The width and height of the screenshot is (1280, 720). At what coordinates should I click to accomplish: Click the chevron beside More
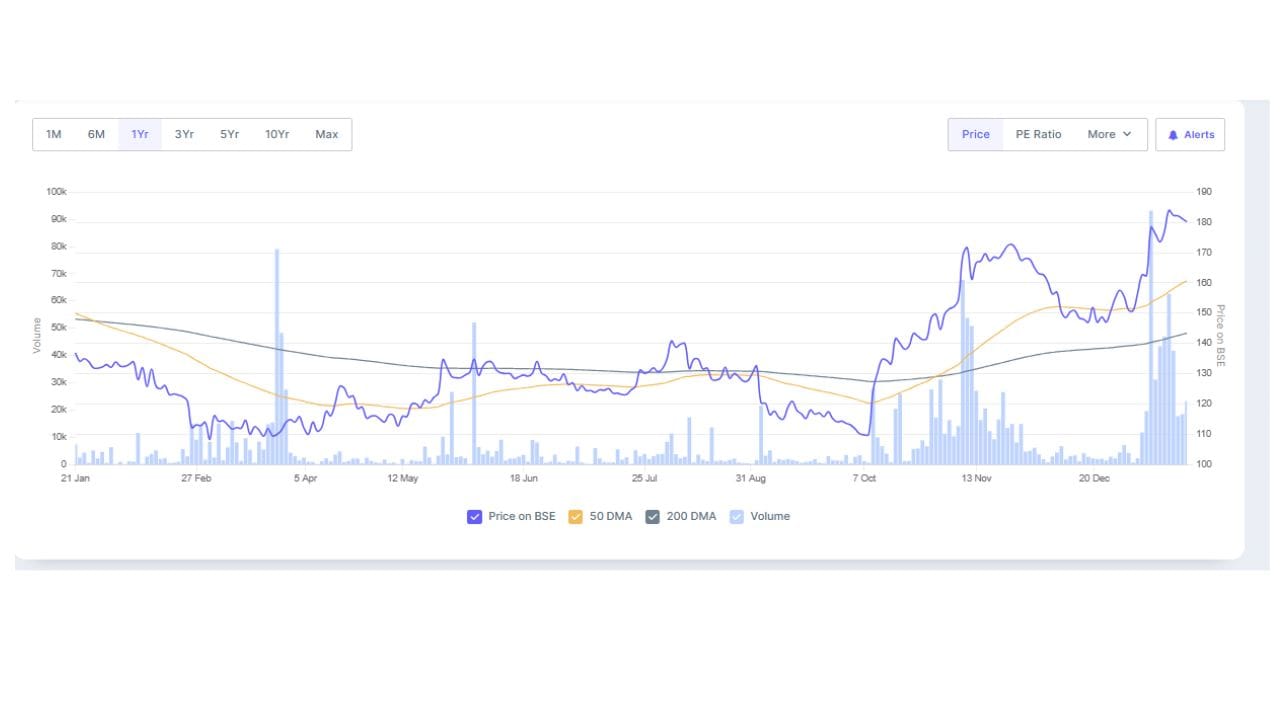pos(1127,134)
